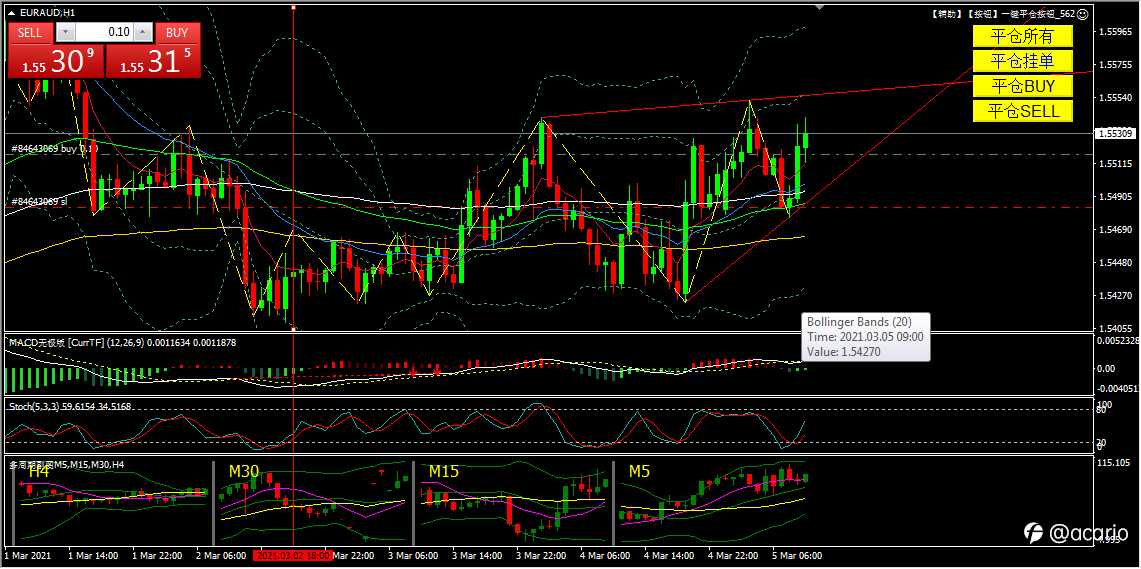Click the '1 Mar 22:00' time label

click(x=156, y=555)
